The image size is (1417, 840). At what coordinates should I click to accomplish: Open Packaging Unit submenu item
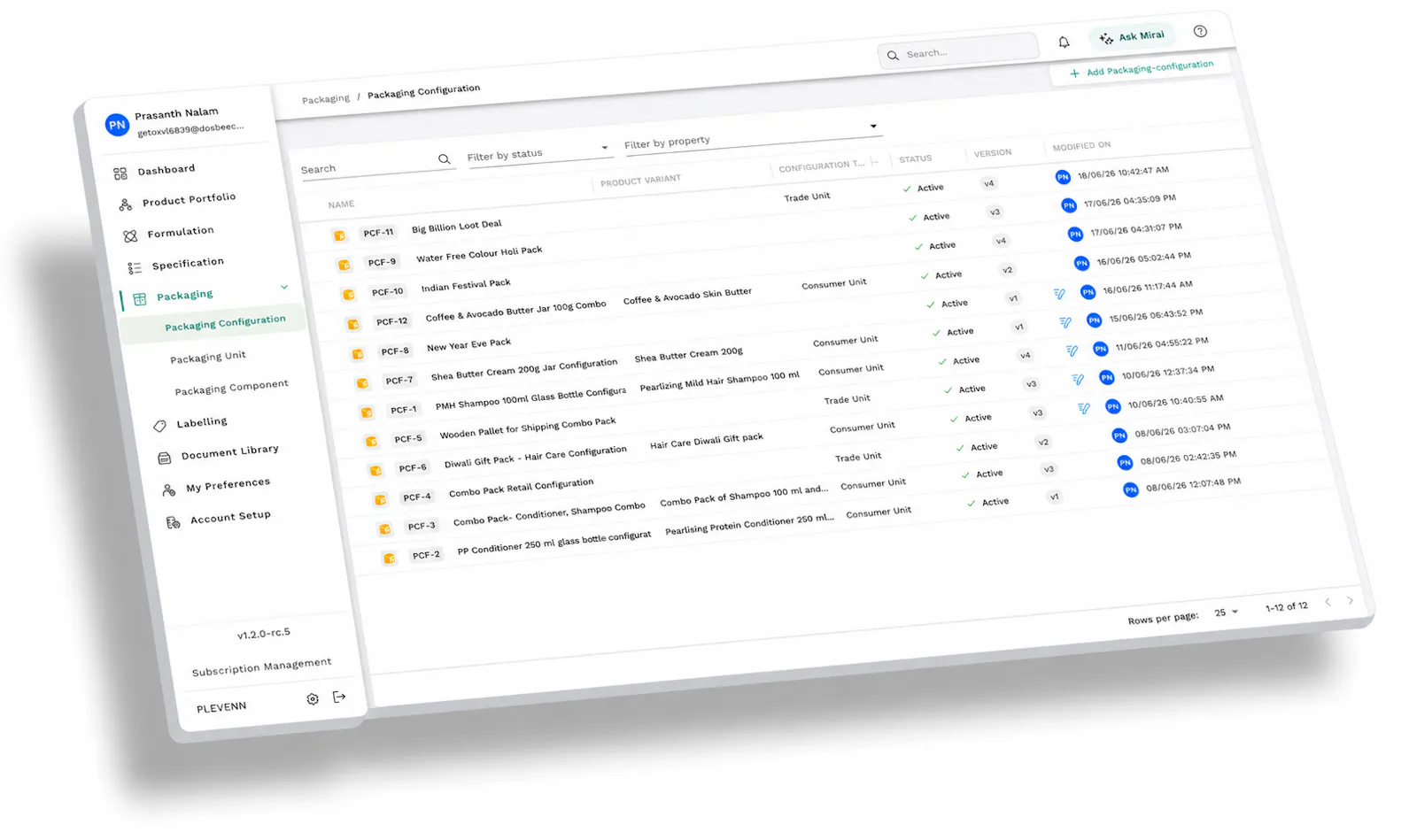coord(208,357)
